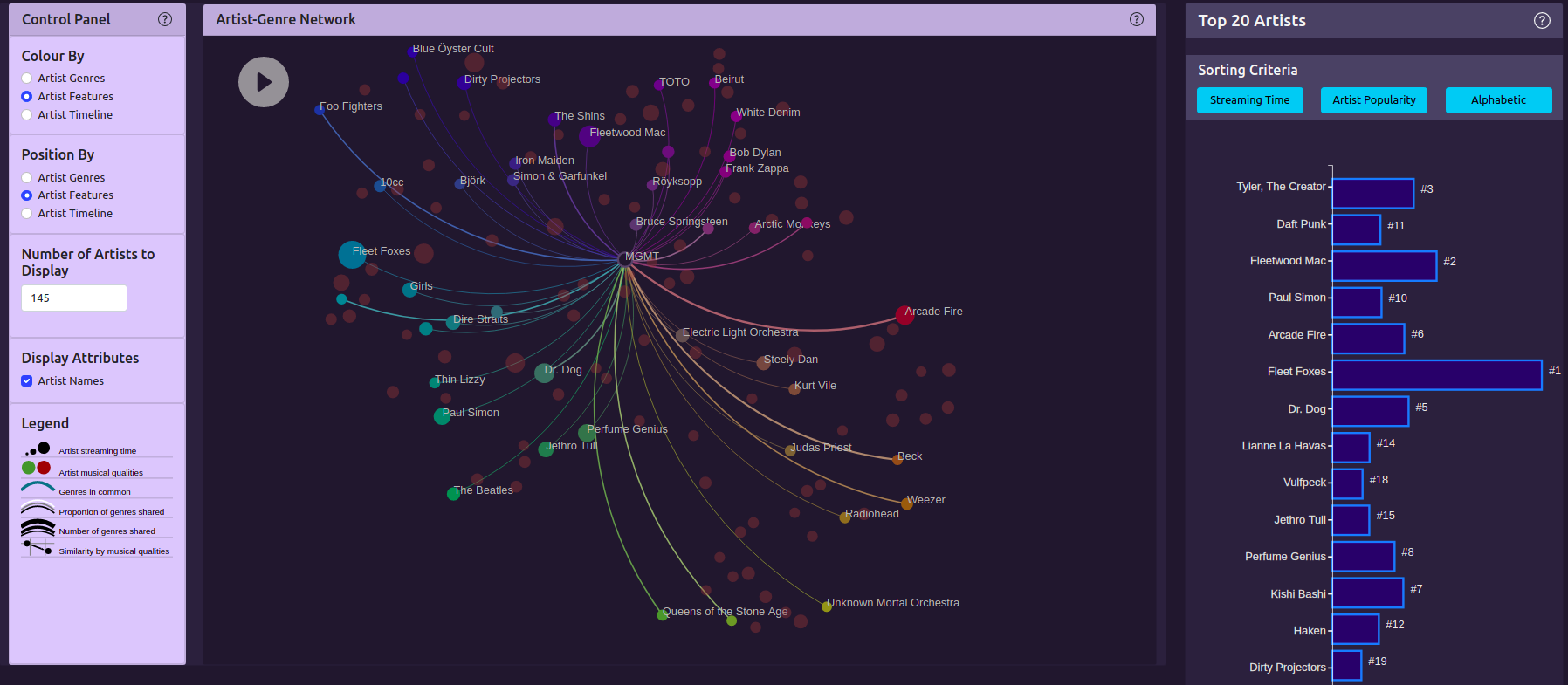Select The Shins node
This screenshot has height=685, width=1568.
tap(555, 120)
